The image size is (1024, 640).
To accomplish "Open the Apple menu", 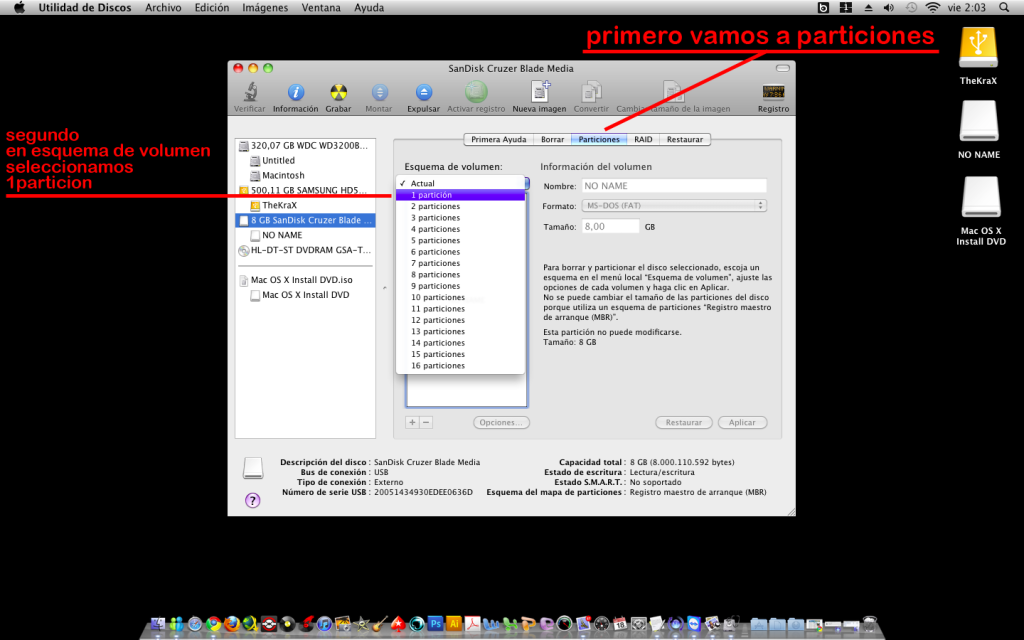I will [20, 8].
